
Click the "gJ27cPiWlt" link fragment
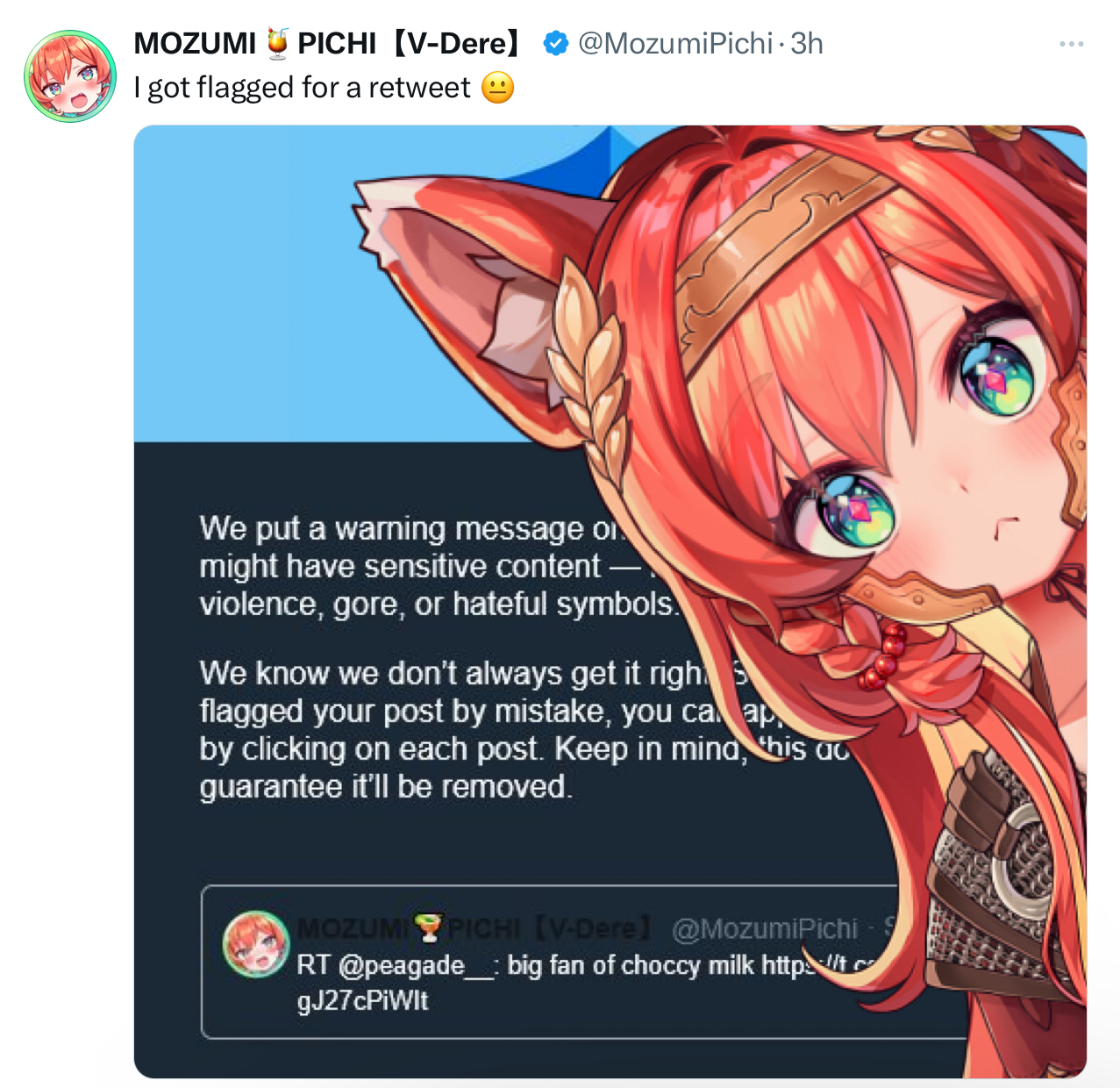362,1000
